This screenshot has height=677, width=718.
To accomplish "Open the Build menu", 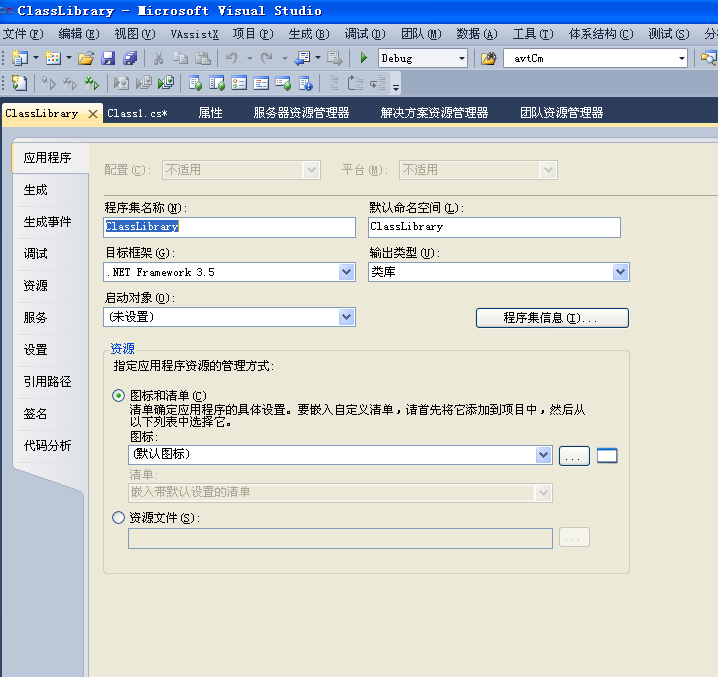I will [x=309, y=34].
